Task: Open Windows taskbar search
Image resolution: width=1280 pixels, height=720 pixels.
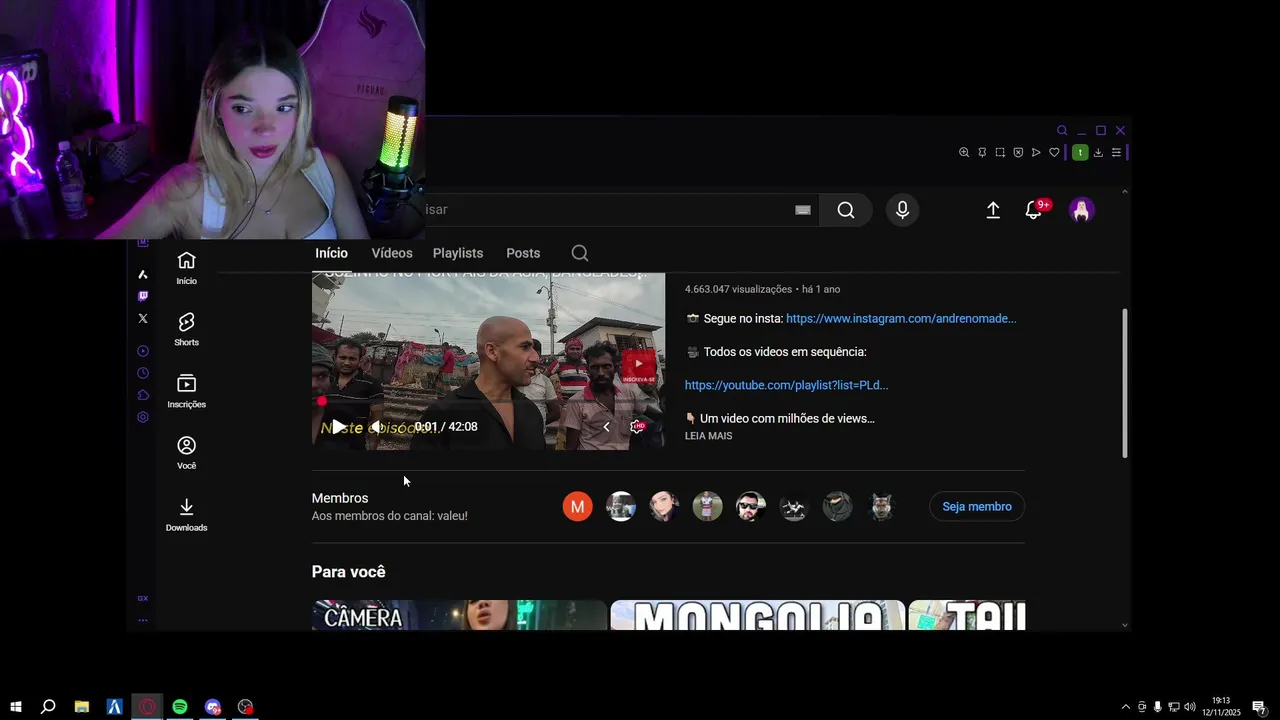Action: [48, 707]
